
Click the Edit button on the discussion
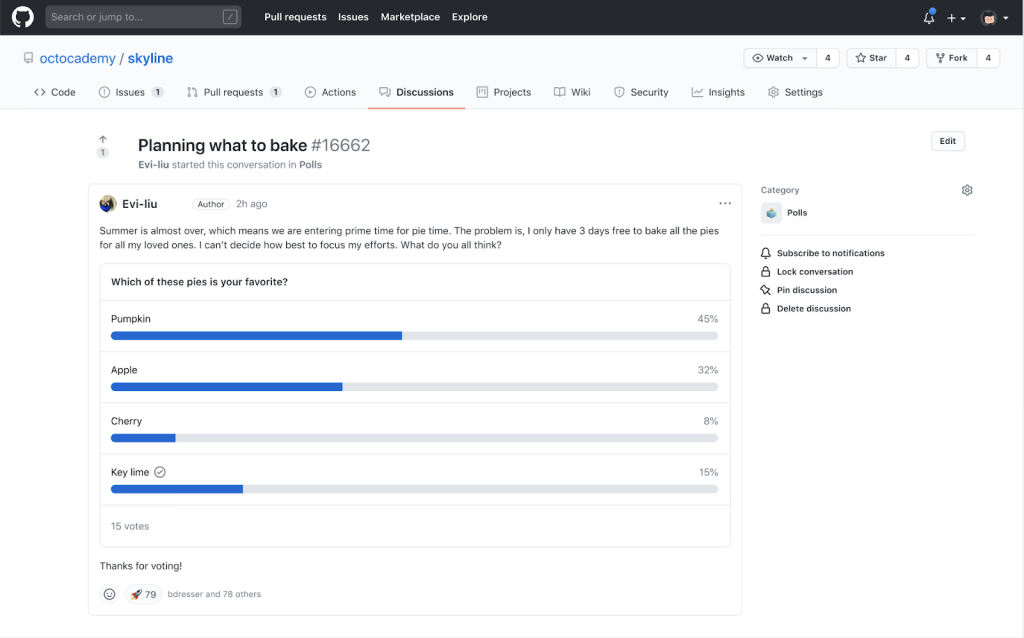[947, 140]
